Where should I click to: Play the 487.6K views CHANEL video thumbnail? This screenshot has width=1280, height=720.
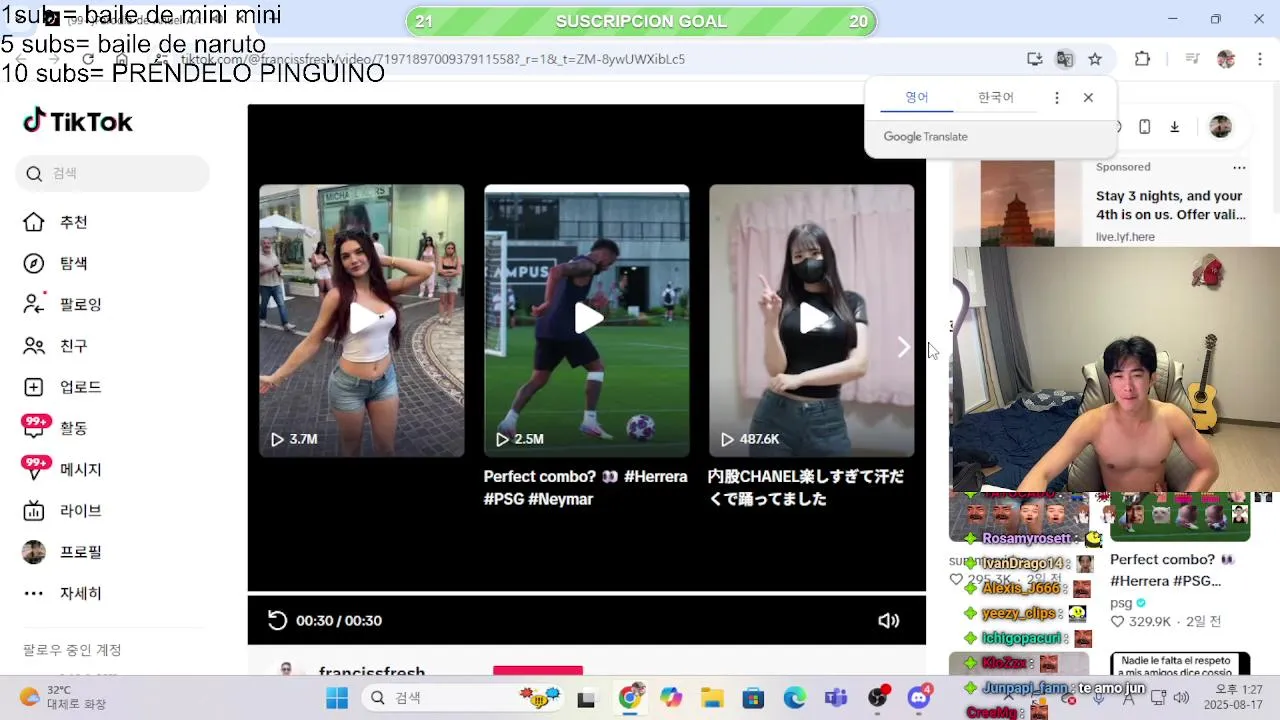tap(812, 320)
